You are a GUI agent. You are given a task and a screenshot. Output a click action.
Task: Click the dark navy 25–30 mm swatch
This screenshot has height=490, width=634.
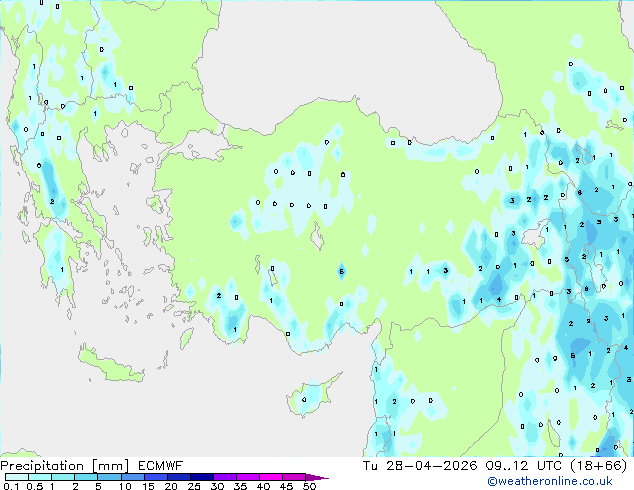tap(201, 477)
